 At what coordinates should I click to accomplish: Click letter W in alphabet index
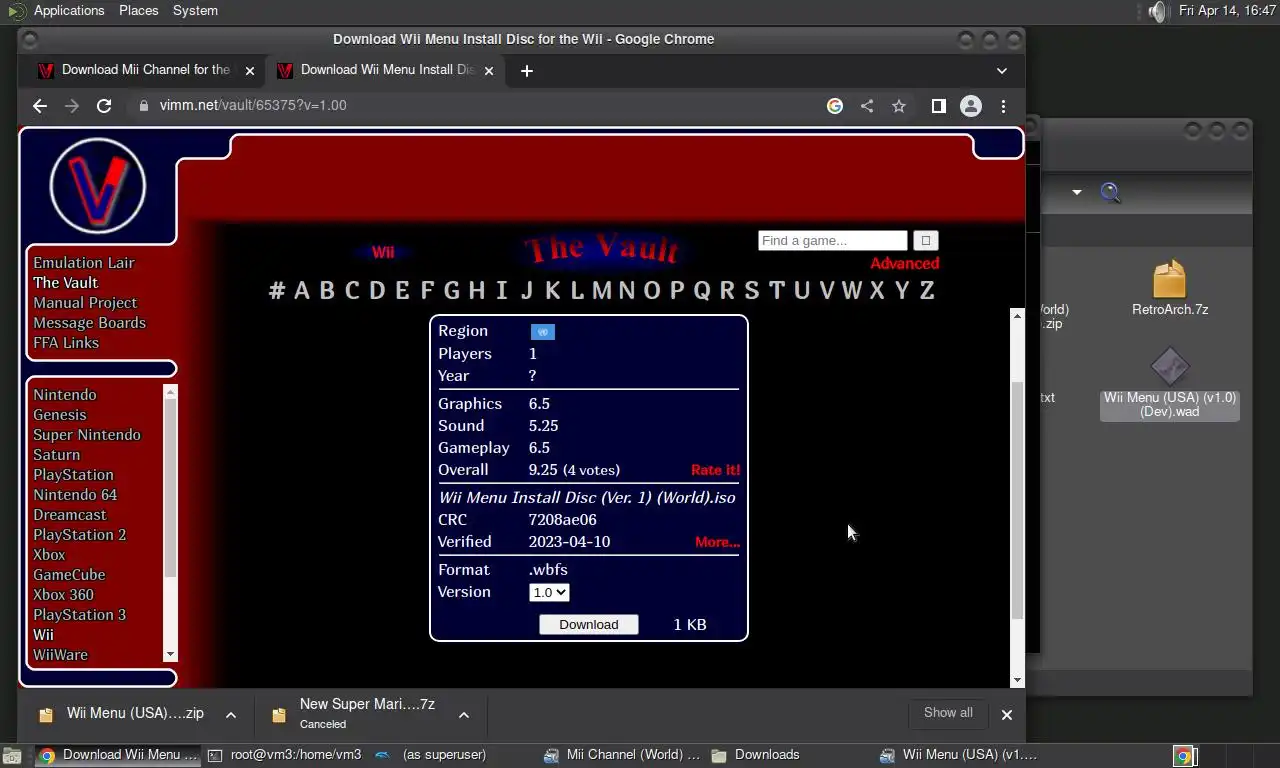(851, 290)
